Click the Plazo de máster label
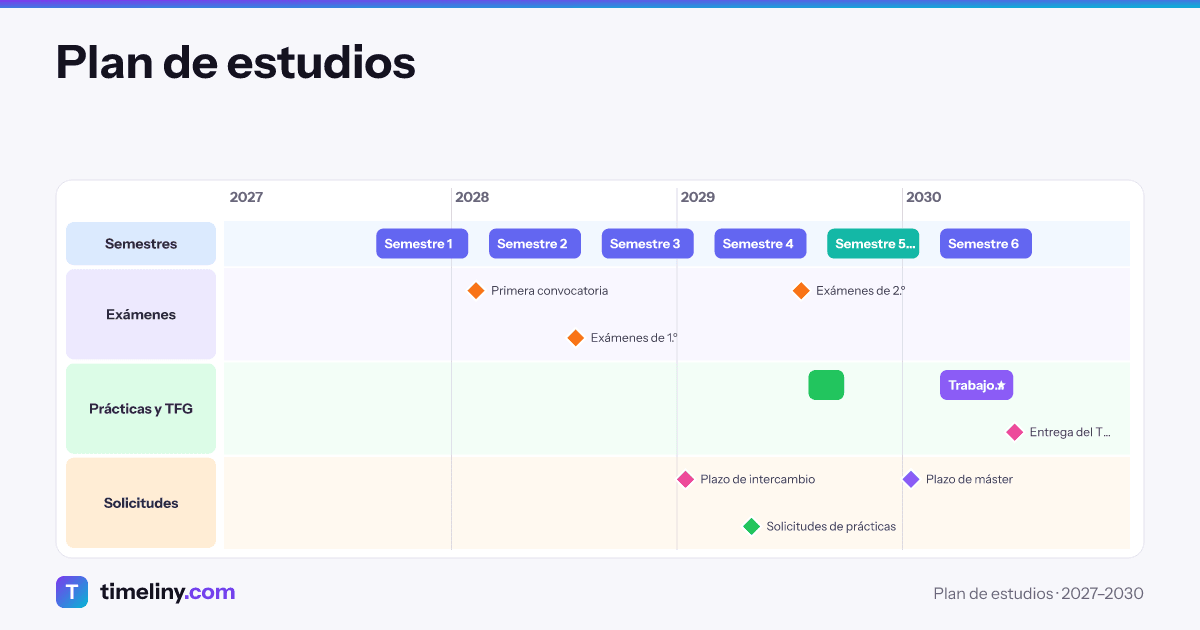 969,479
